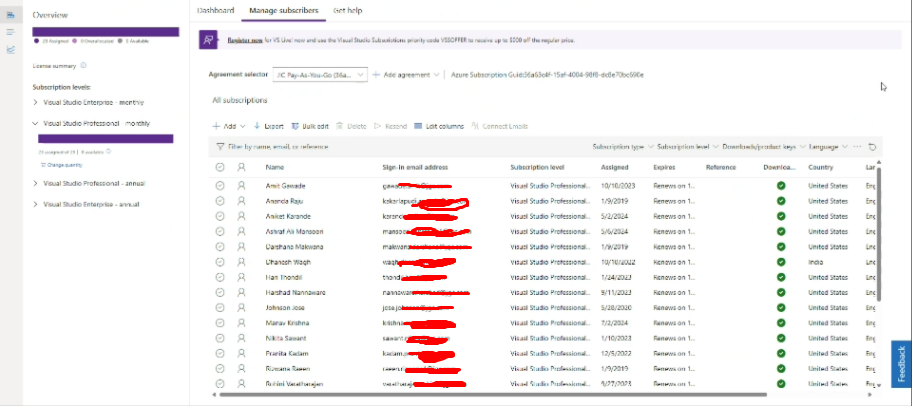Select the Nikita Sawant row checkbox
Screen dimensions: 912x406
[220, 338]
